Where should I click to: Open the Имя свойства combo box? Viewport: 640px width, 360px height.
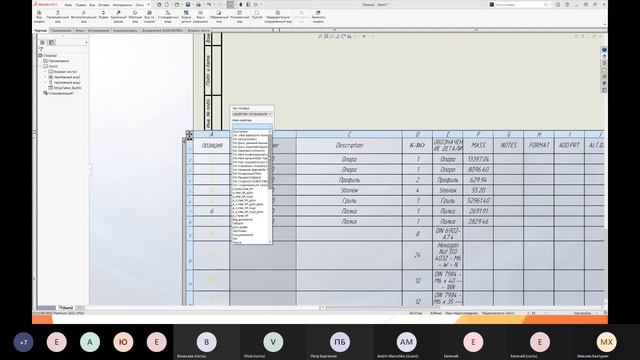point(252,127)
